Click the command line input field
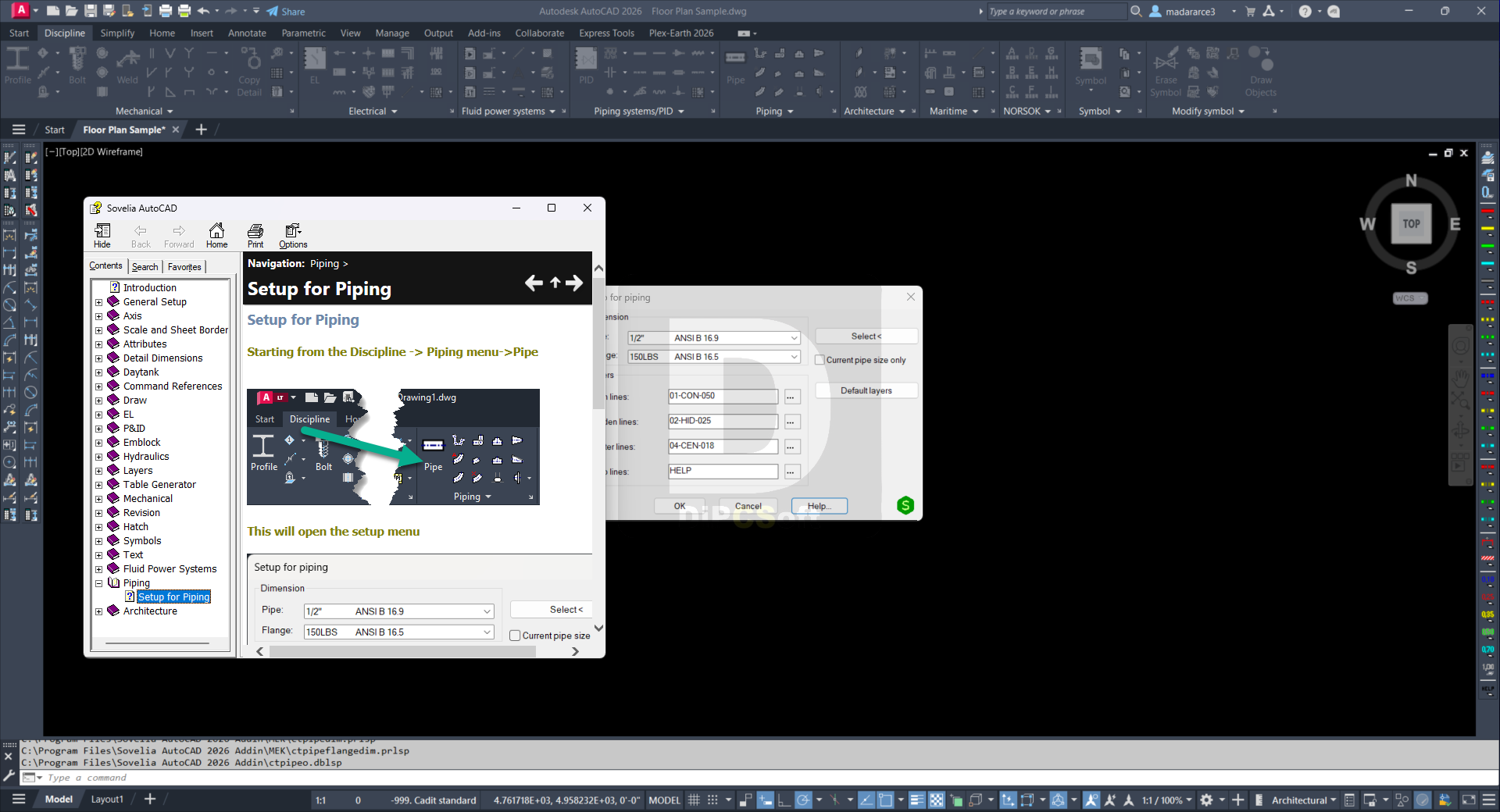 766,778
